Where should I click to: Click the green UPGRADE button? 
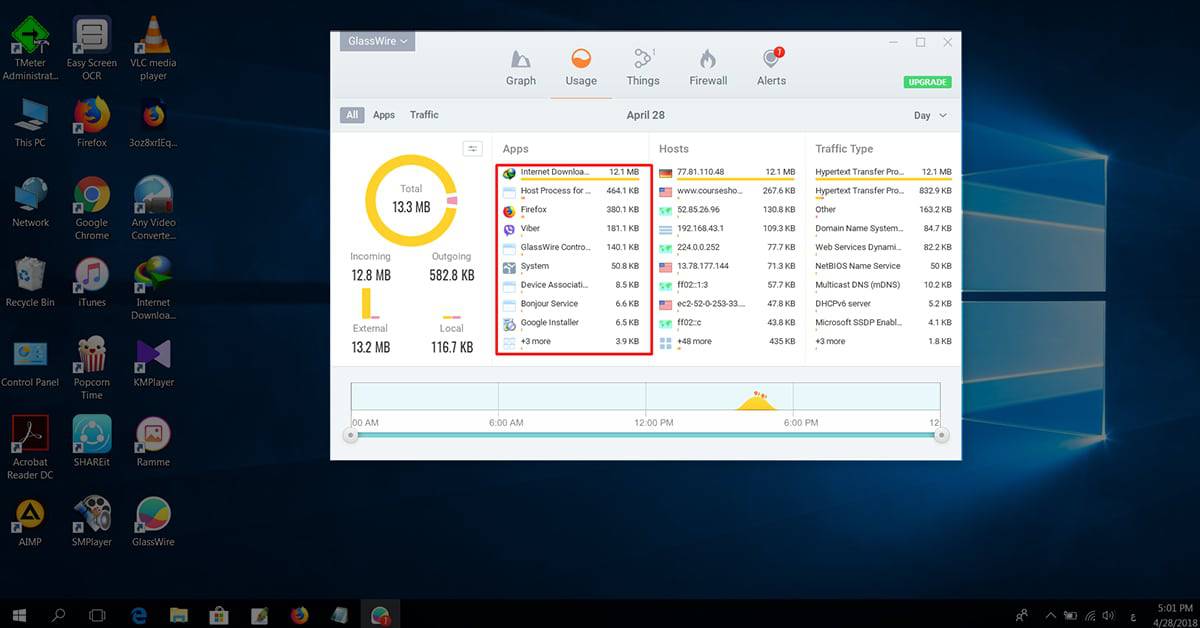click(x=928, y=82)
